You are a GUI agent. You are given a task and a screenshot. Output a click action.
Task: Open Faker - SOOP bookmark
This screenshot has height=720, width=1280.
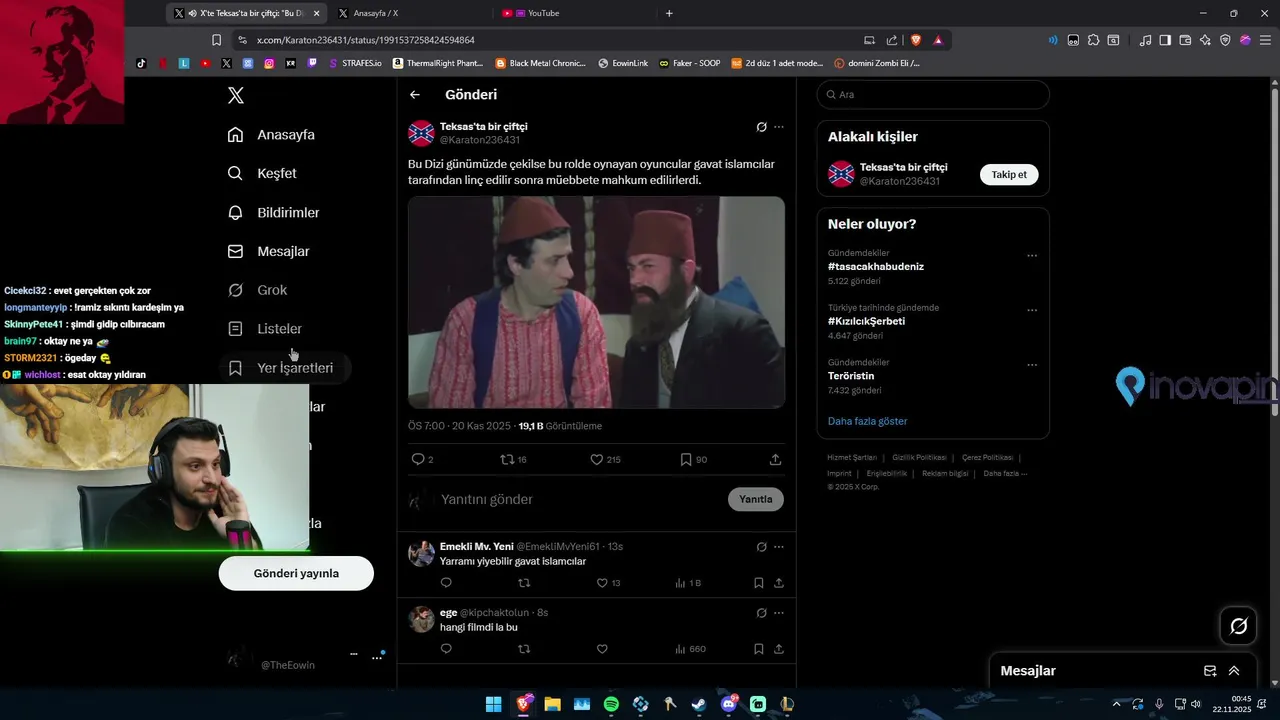(689, 63)
